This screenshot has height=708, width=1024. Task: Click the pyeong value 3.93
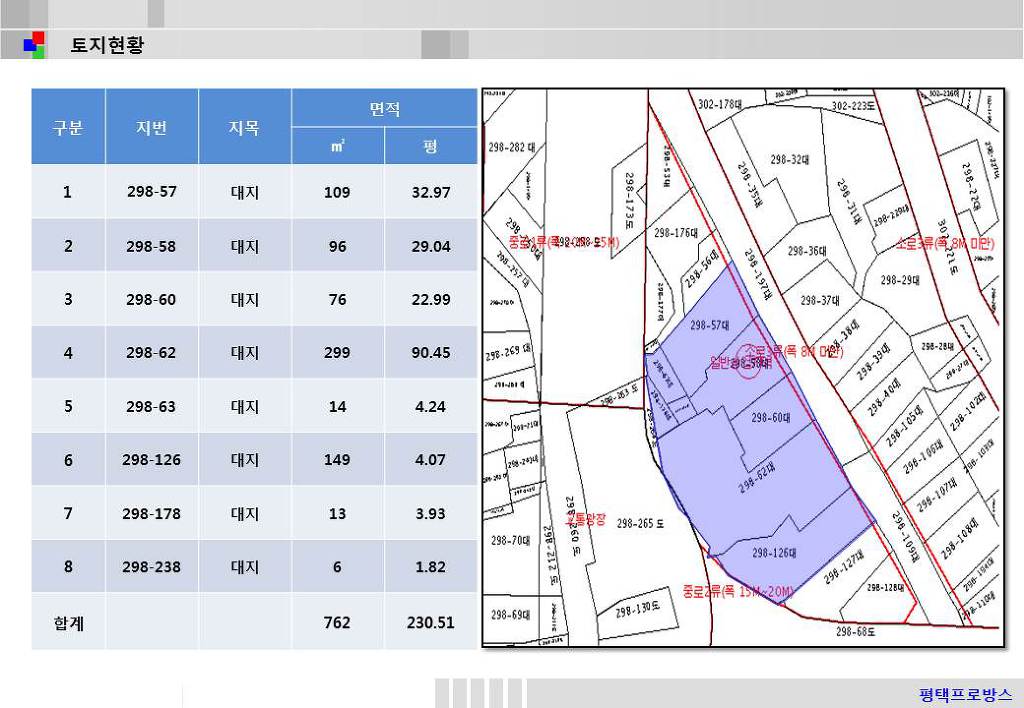pyautogui.click(x=430, y=513)
